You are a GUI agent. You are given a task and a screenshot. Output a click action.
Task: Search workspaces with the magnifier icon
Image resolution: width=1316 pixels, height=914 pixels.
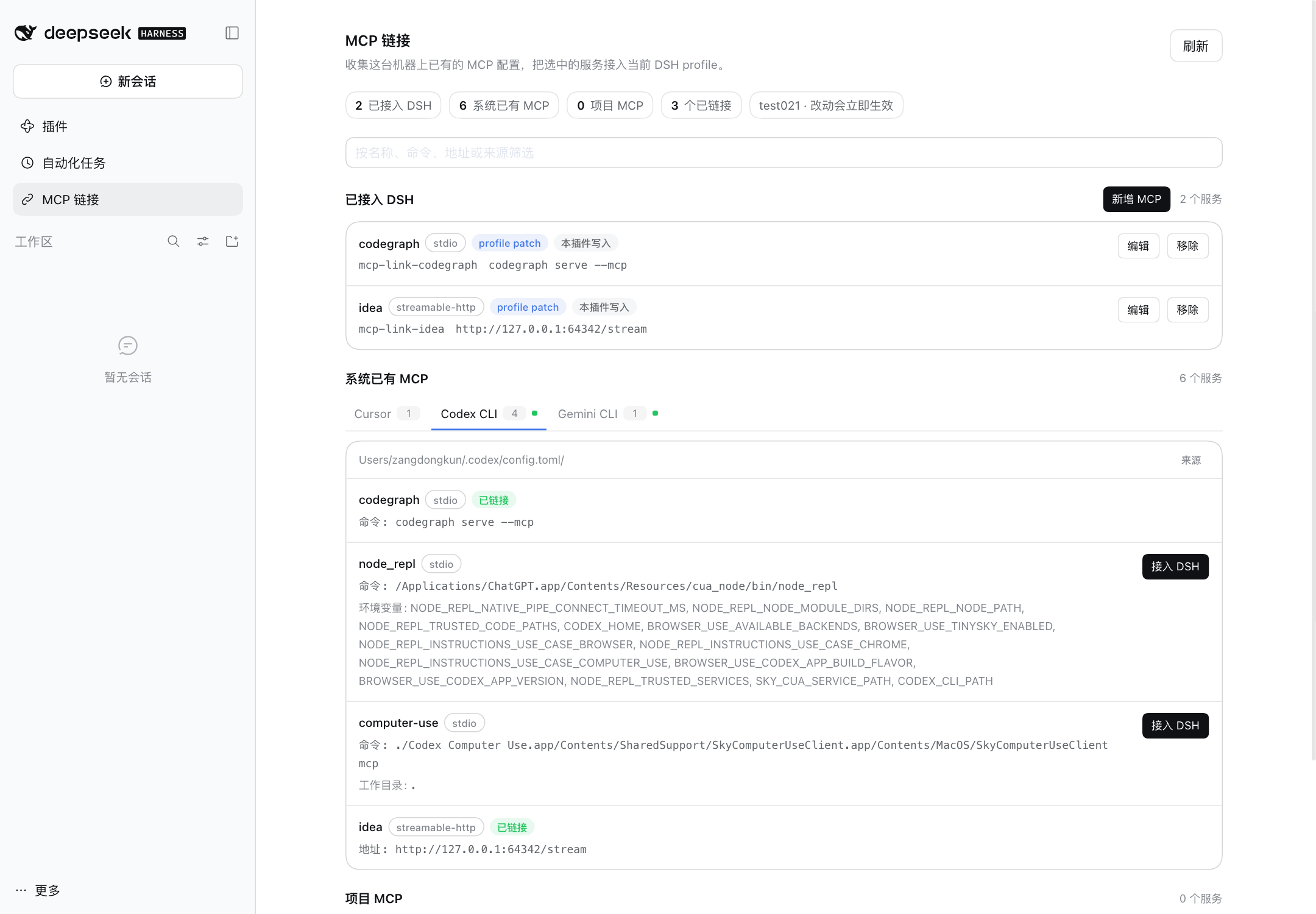point(174,241)
